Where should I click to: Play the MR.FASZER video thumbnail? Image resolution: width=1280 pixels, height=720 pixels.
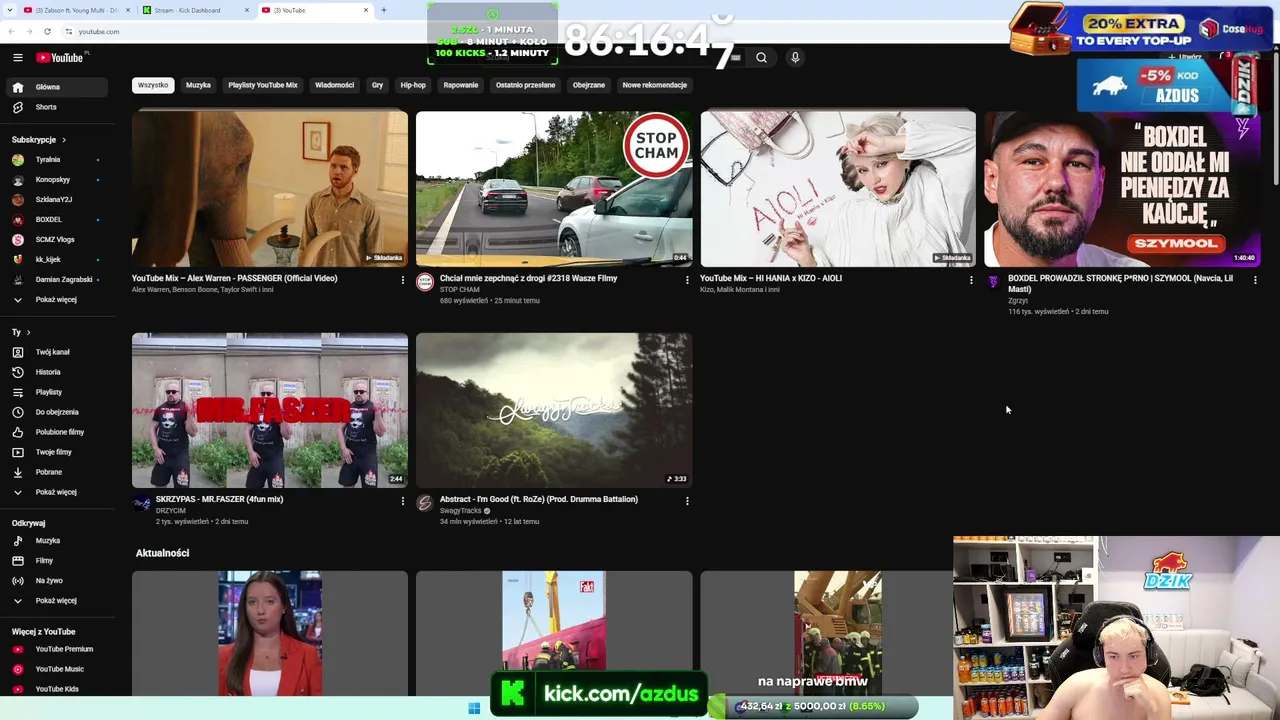270,410
